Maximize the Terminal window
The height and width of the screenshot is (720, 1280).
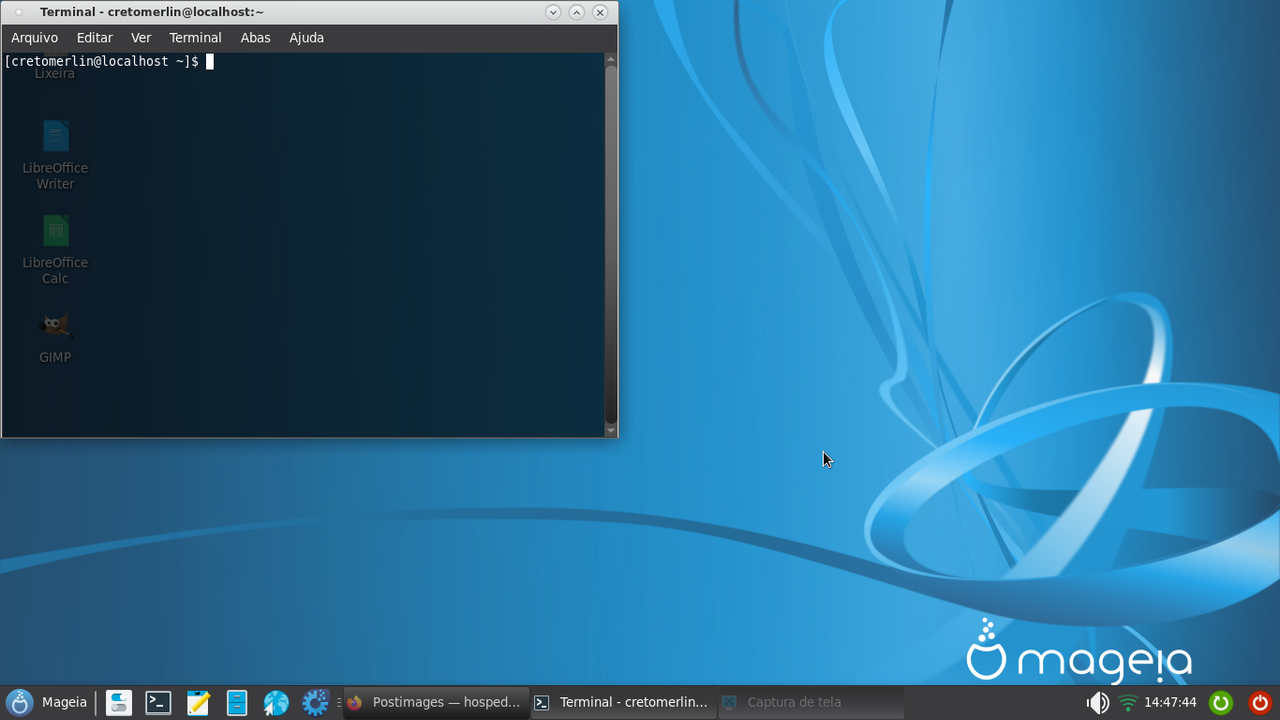point(577,12)
